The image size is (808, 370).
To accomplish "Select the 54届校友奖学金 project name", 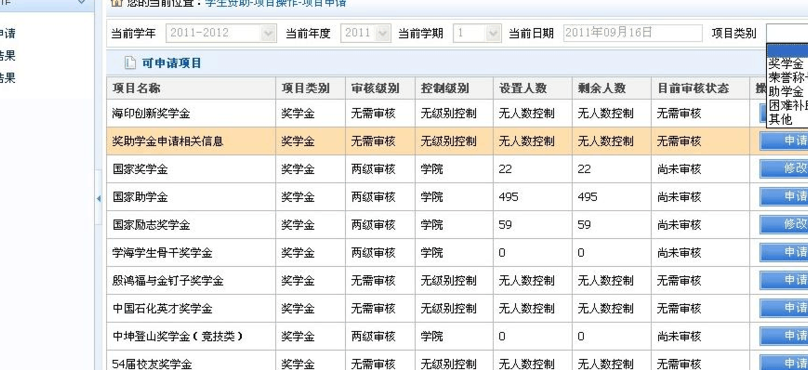I will (152, 364).
